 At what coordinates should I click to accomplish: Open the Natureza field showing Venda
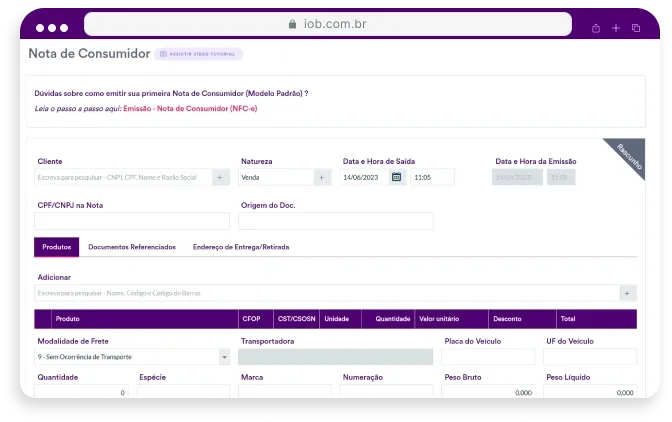[276, 177]
